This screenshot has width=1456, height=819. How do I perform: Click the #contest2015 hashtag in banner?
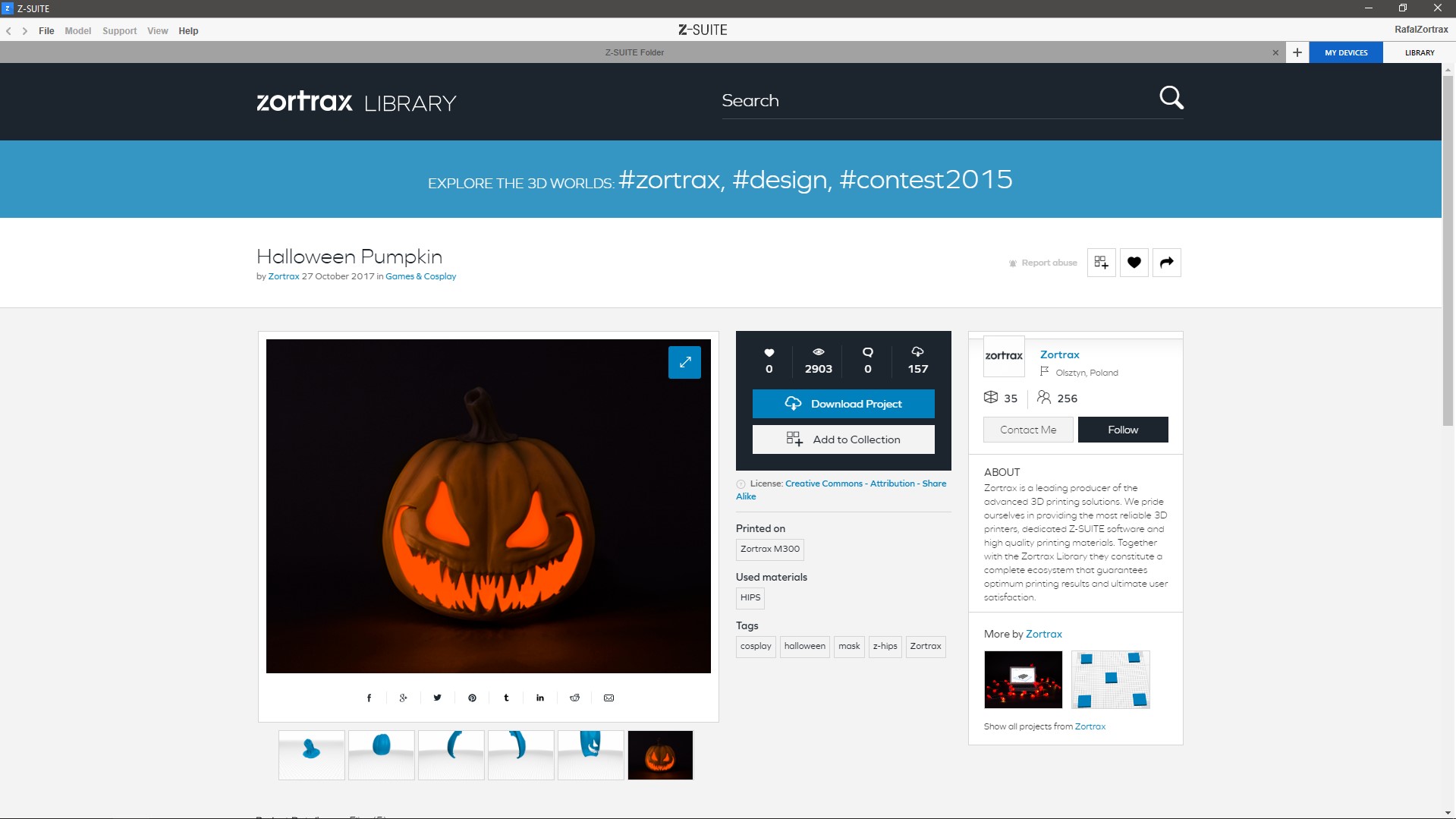[926, 180]
